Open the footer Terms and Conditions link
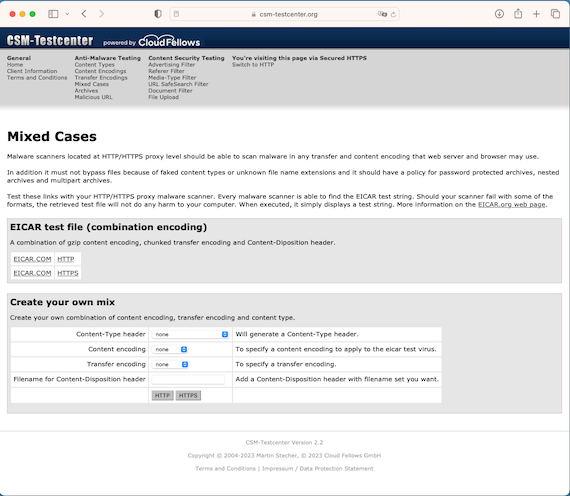This screenshot has height=496, width=570. pos(225,469)
